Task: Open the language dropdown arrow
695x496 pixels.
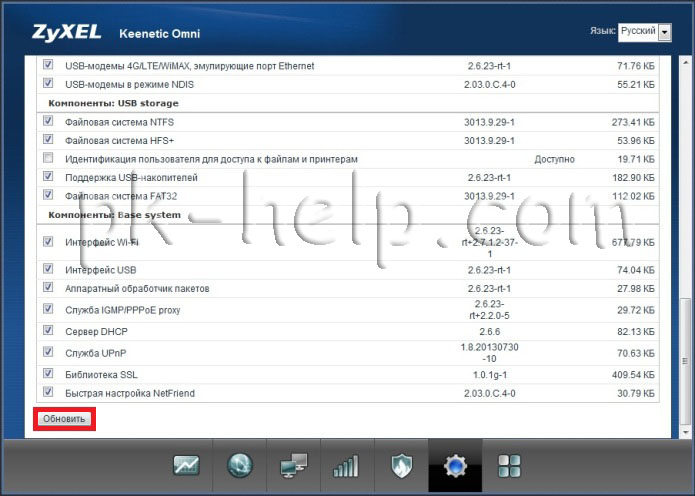Action: (664, 32)
